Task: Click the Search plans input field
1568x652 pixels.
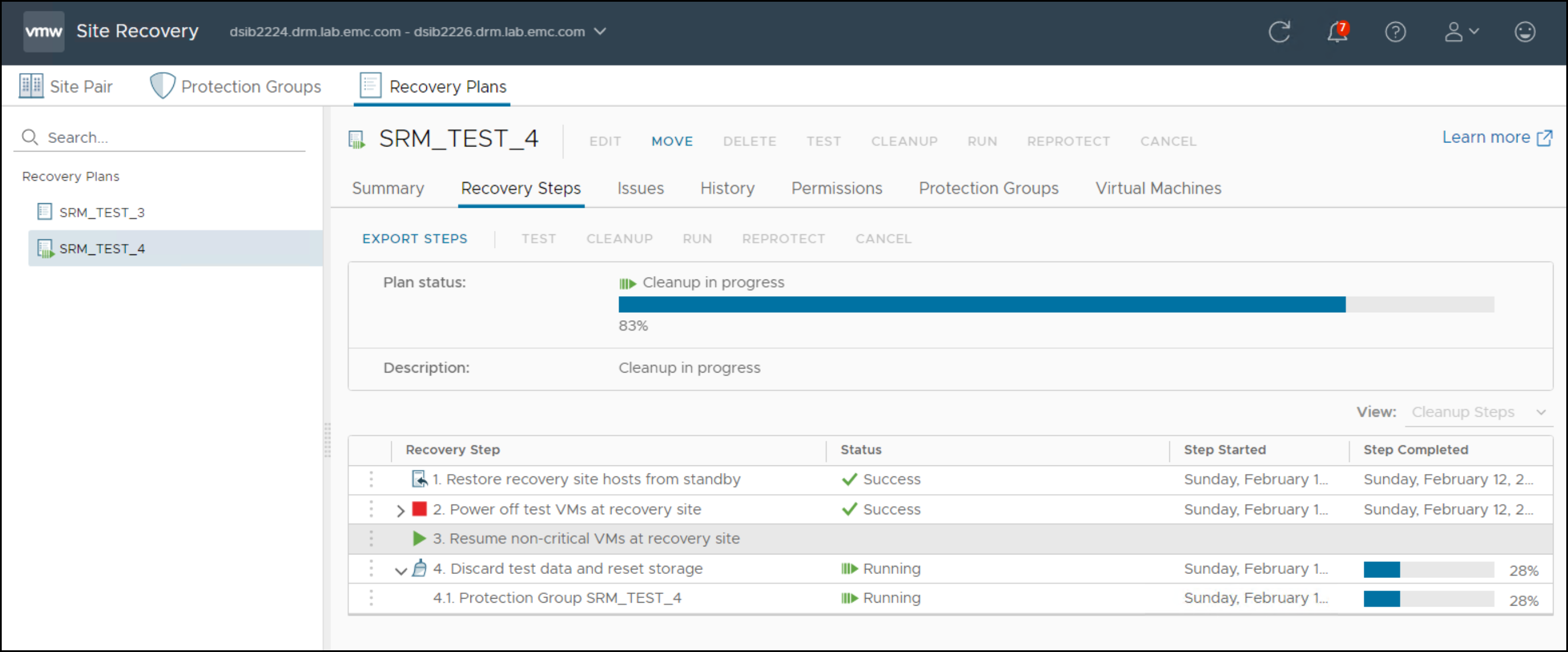Action: 159,138
